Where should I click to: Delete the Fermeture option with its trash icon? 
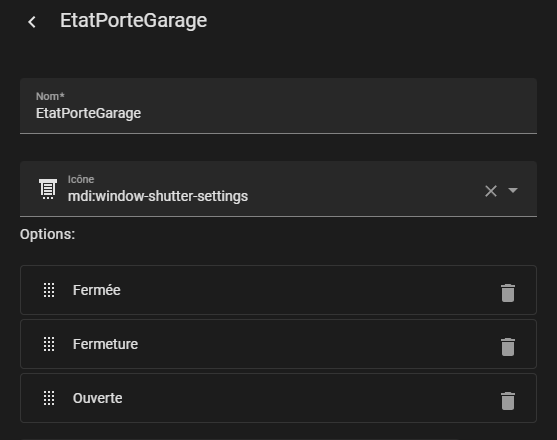[x=508, y=347]
